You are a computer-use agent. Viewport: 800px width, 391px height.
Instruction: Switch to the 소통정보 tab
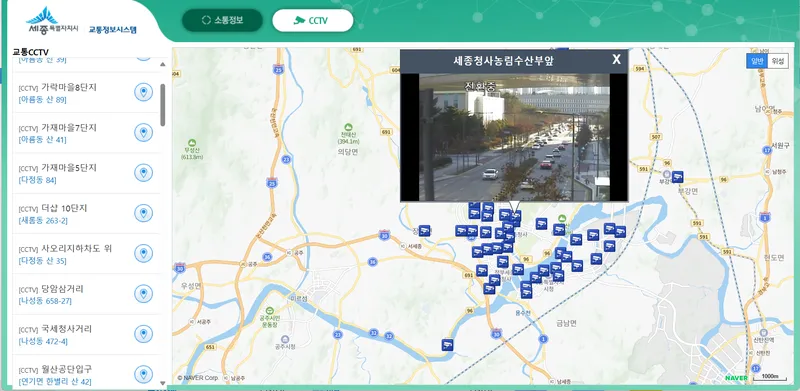point(222,20)
